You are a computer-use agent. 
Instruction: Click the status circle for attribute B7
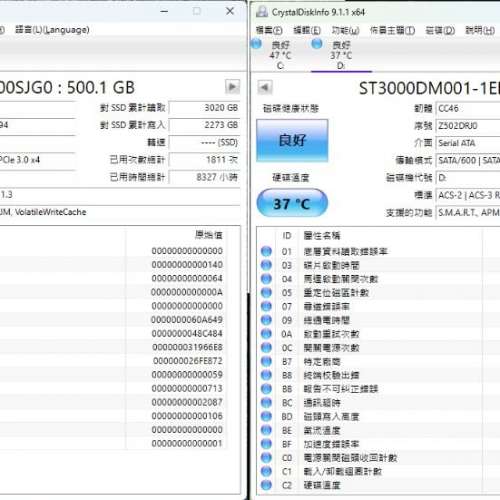(266, 361)
